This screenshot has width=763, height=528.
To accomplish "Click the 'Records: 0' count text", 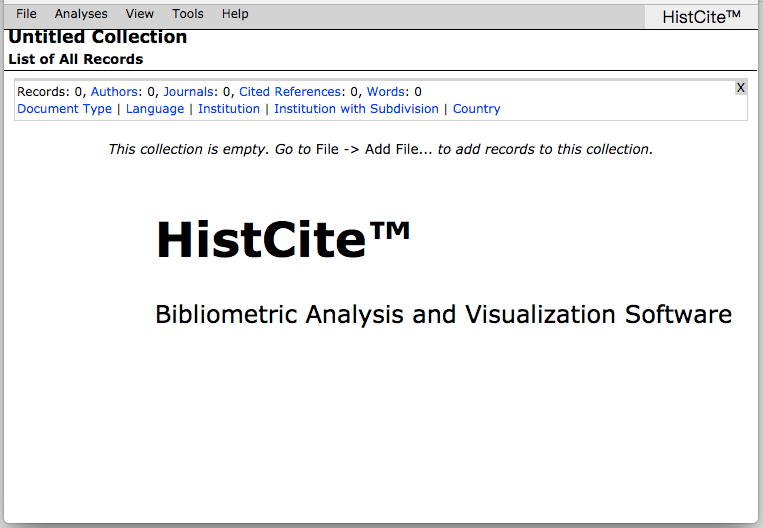I will (x=50, y=92).
